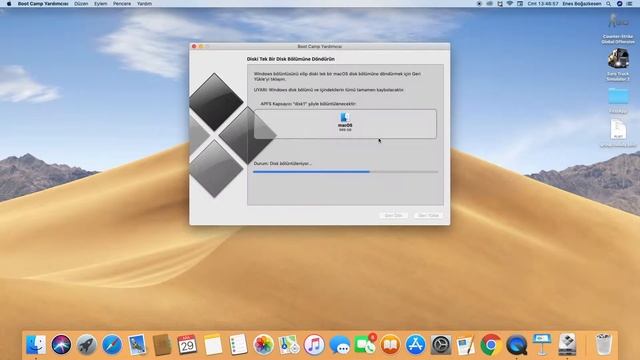The height and width of the screenshot is (360, 640).
Task: Open Wi-Fi status menu in menu bar
Action: (x=509, y=3)
